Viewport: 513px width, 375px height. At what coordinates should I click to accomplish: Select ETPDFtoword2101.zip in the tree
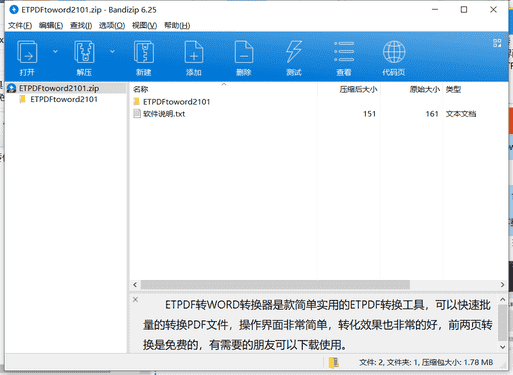coord(59,88)
